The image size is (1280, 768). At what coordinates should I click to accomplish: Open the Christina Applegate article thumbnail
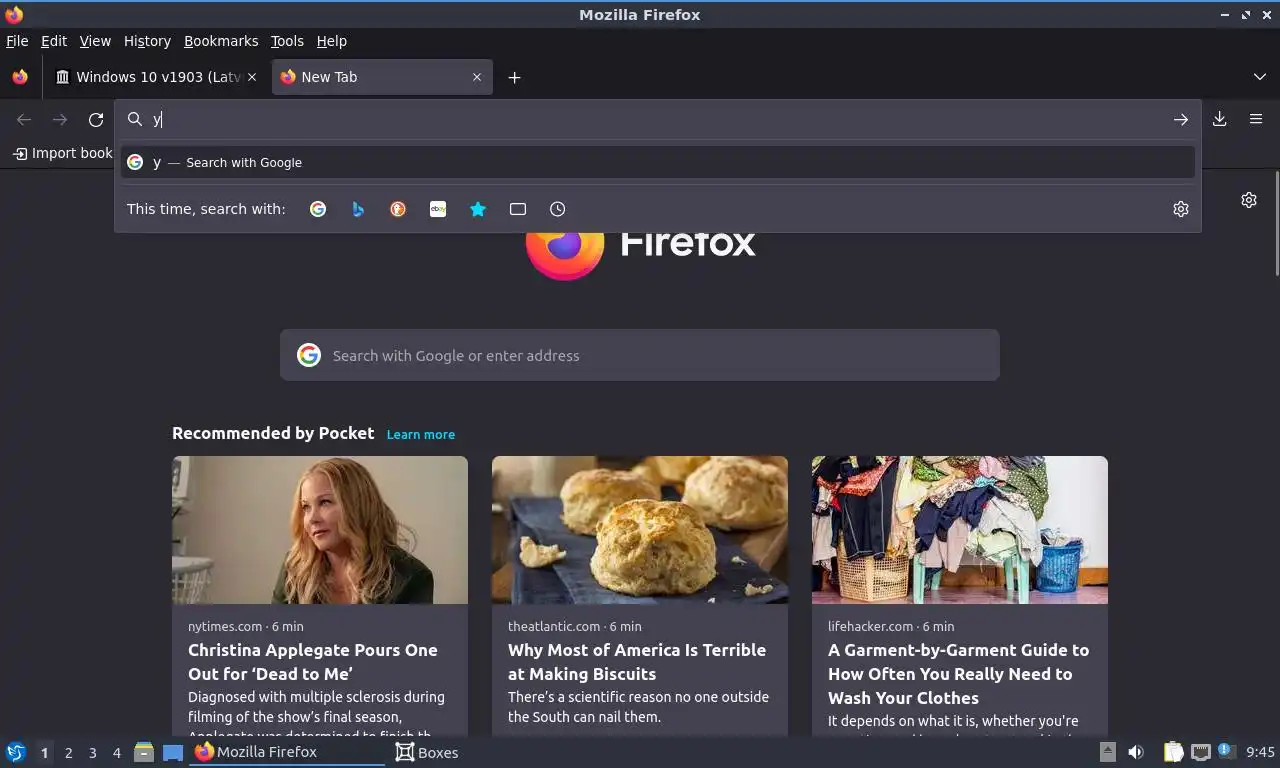point(320,530)
